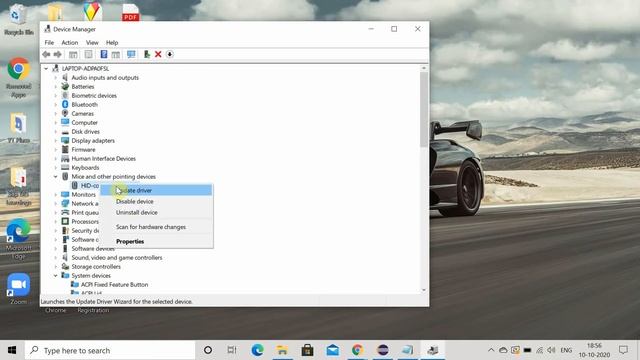
Task: Click the scrollbar down arrow
Action: [x=424, y=290]
